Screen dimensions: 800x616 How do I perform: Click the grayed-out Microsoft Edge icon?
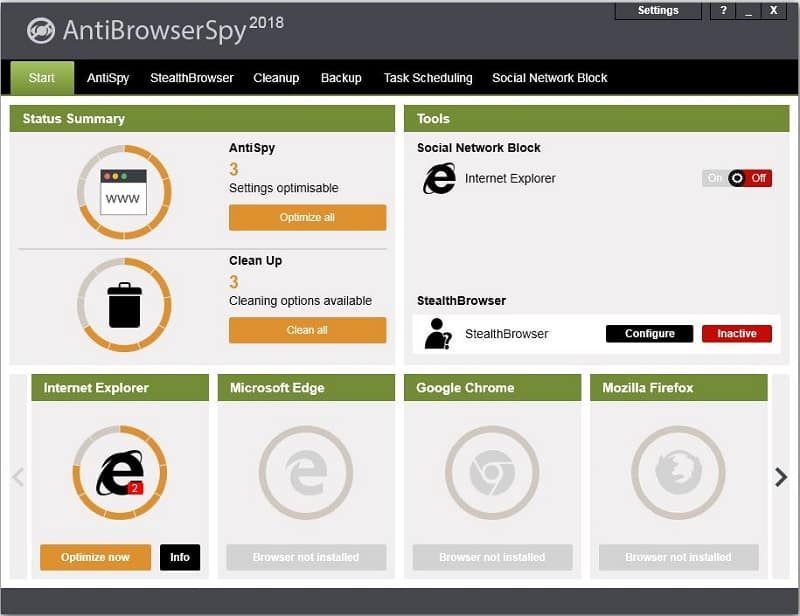(x=306, y=473)
